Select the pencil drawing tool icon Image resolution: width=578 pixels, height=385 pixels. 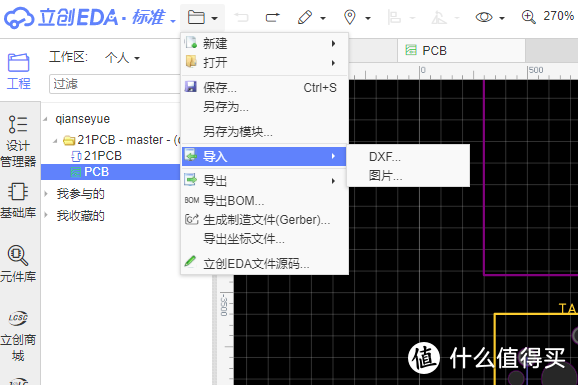pyautogui.click(x=305, y=17)
